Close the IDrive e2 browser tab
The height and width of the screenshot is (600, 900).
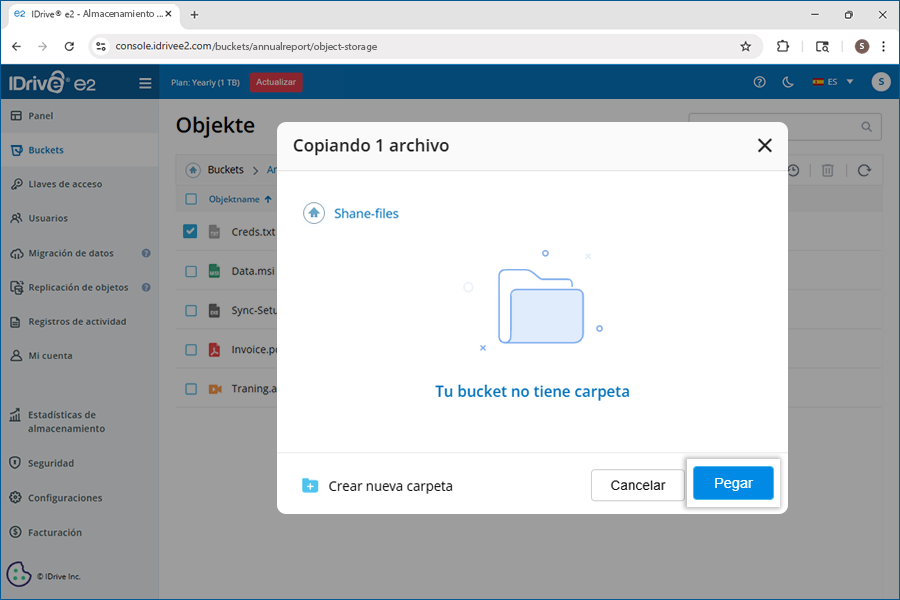pyautogui.click(x=168, y=14)
